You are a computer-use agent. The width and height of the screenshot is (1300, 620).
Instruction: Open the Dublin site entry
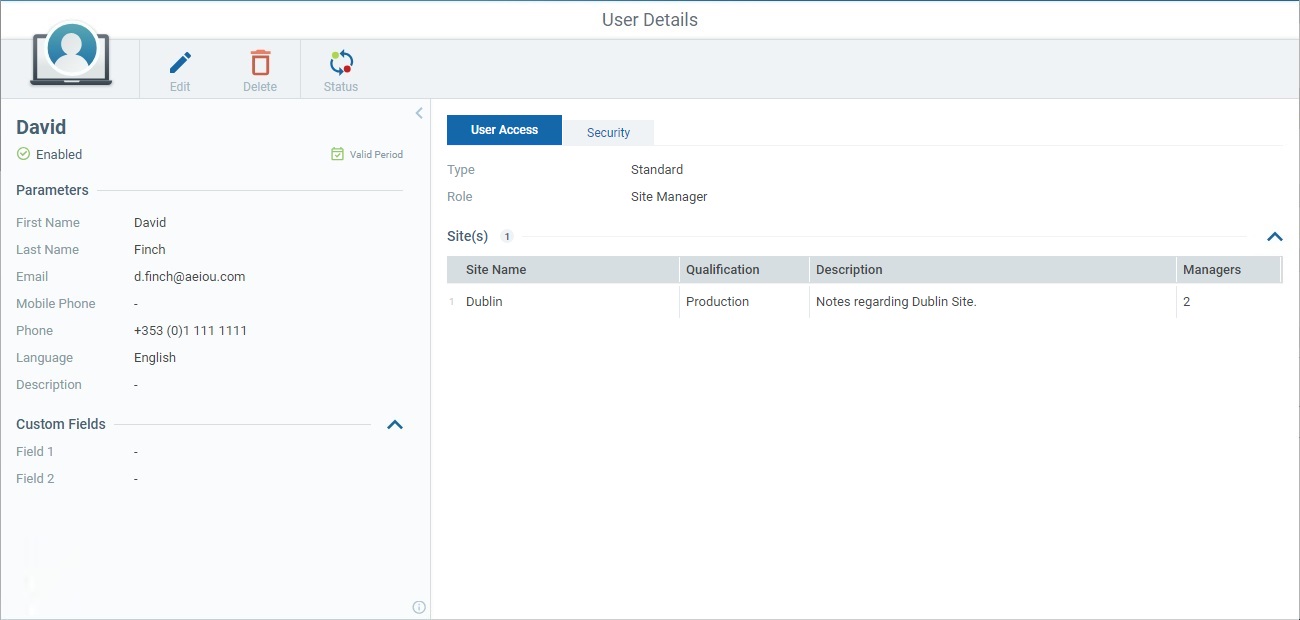(484, 301)
